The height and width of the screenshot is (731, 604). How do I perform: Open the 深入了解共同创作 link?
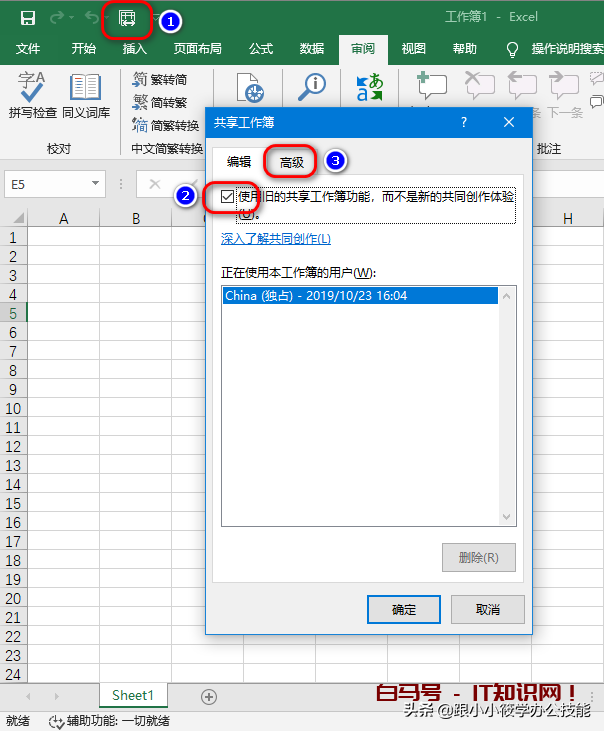click(275, 239)
